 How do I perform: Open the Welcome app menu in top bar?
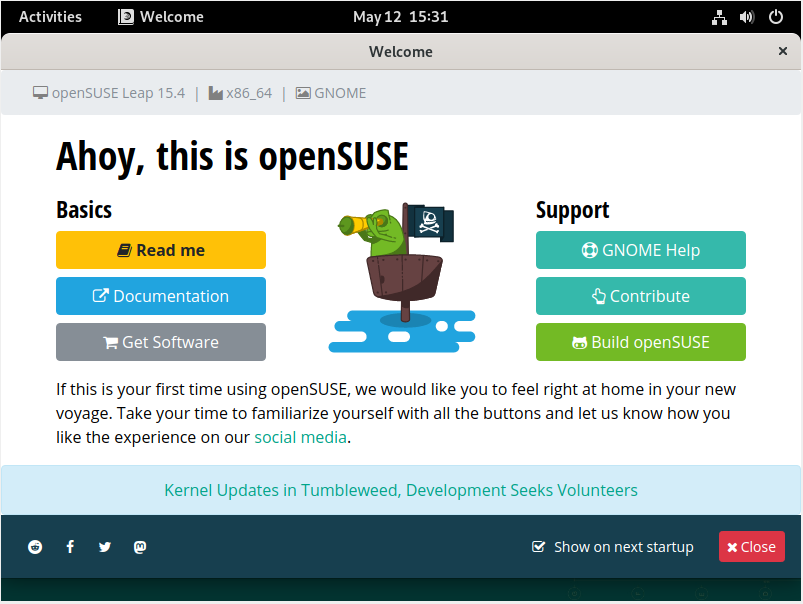160,17
